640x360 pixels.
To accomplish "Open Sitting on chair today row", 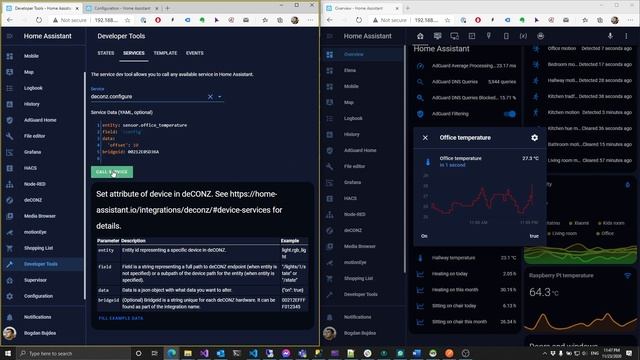I will coord(466,306).
